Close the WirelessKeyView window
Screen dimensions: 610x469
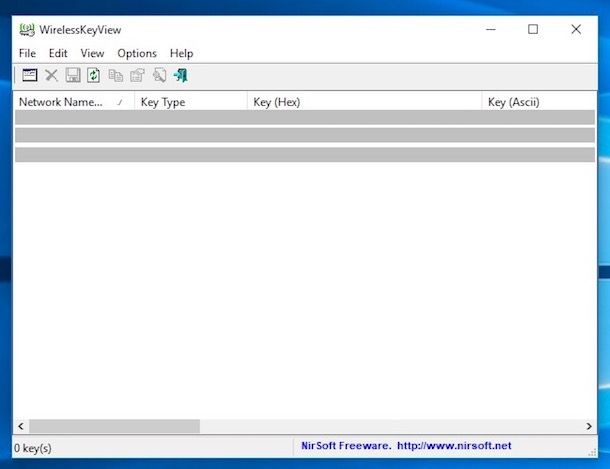coord(576,30)
